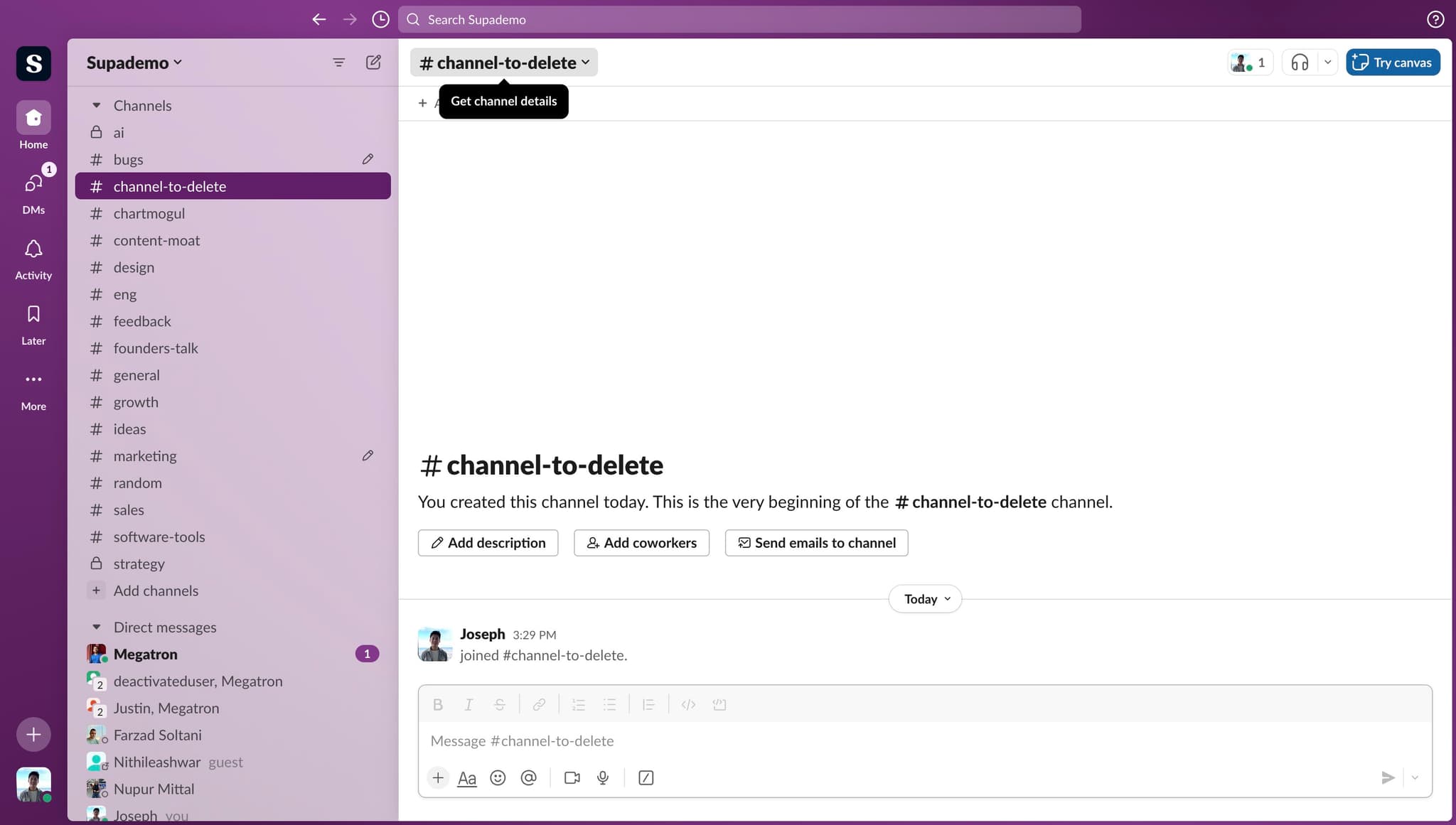Open the emoji picker
1456x825 pixels.
tap(498, 777)
